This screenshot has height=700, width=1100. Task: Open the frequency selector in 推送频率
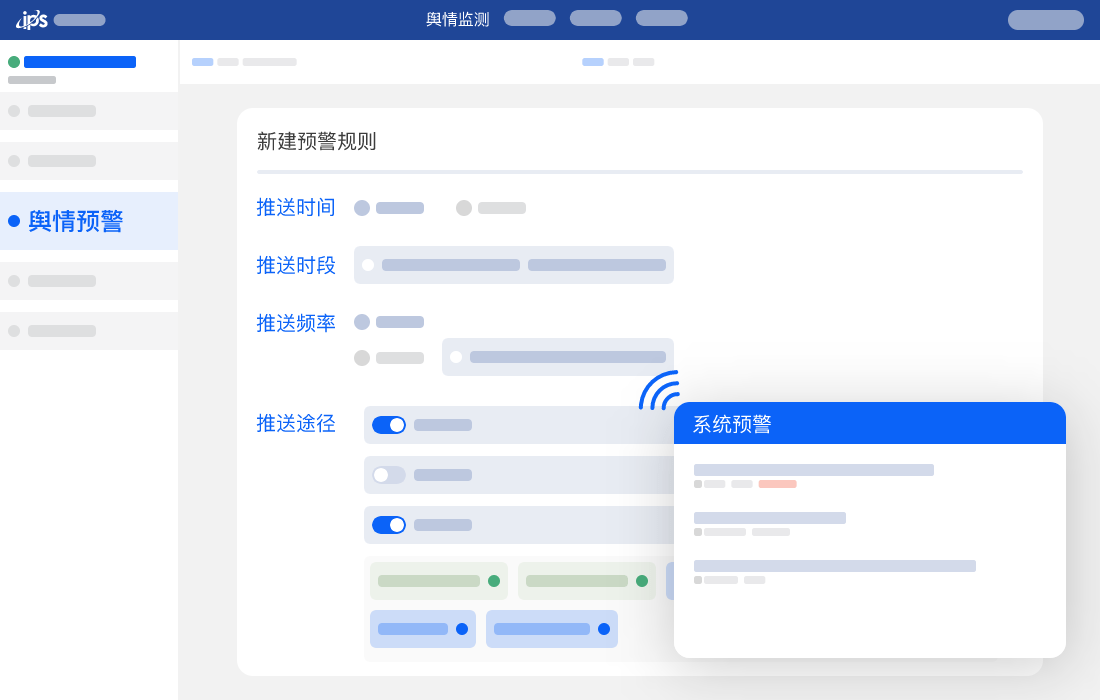(558, 357)
